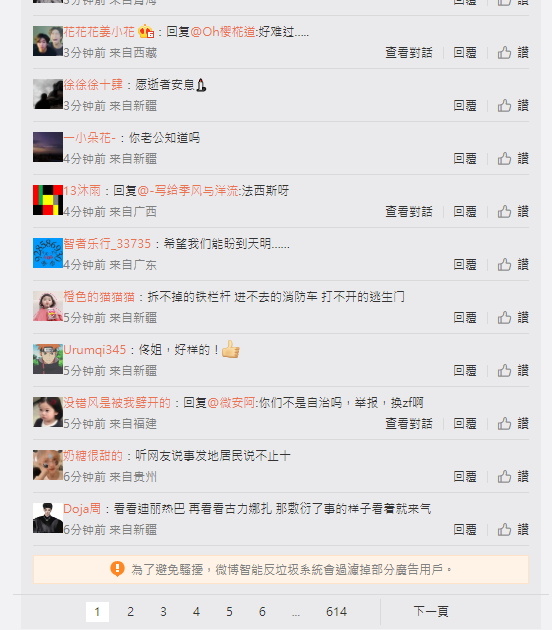Like 奶糖很甜的's comment
Viewport: 552px width, 630px height.
[x=513, y=477]
